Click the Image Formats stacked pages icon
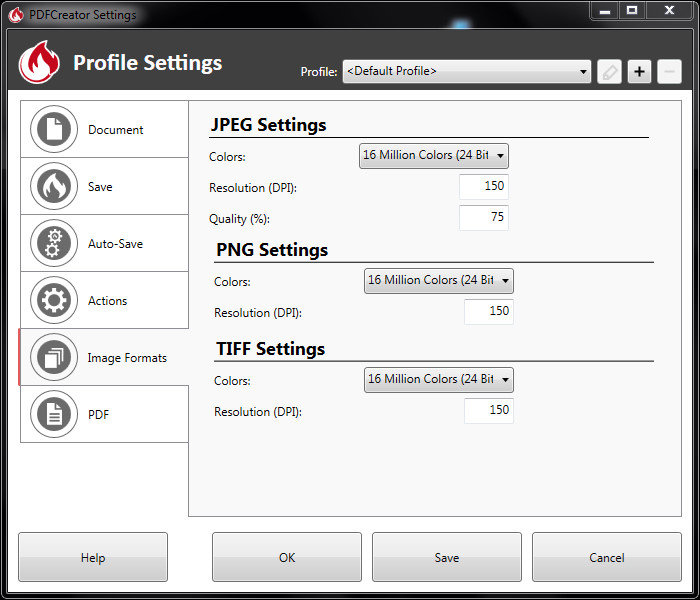The image size is (700, 600). (x=54, y=357)
